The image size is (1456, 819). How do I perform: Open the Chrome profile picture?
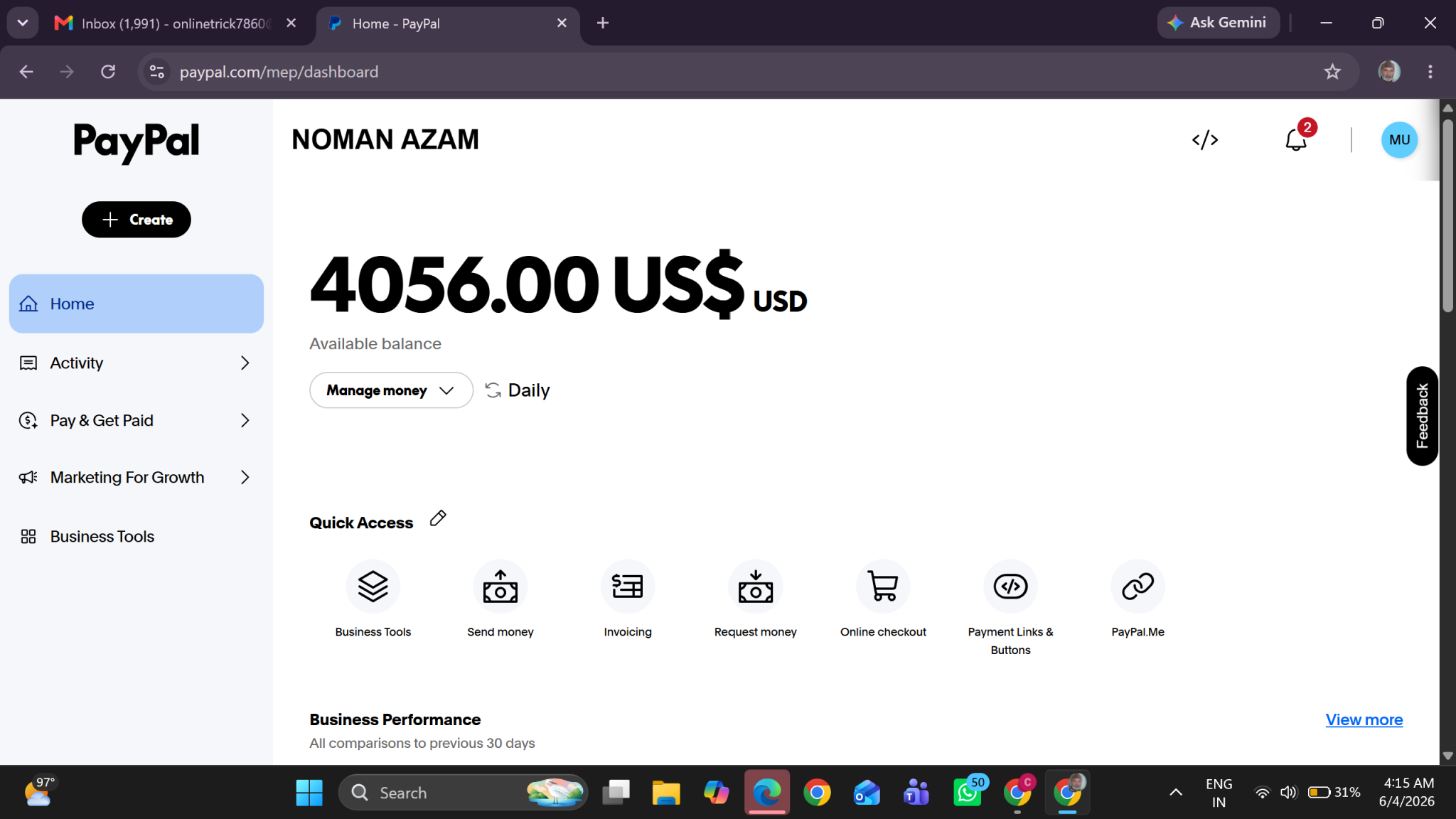pos(1388,72)
